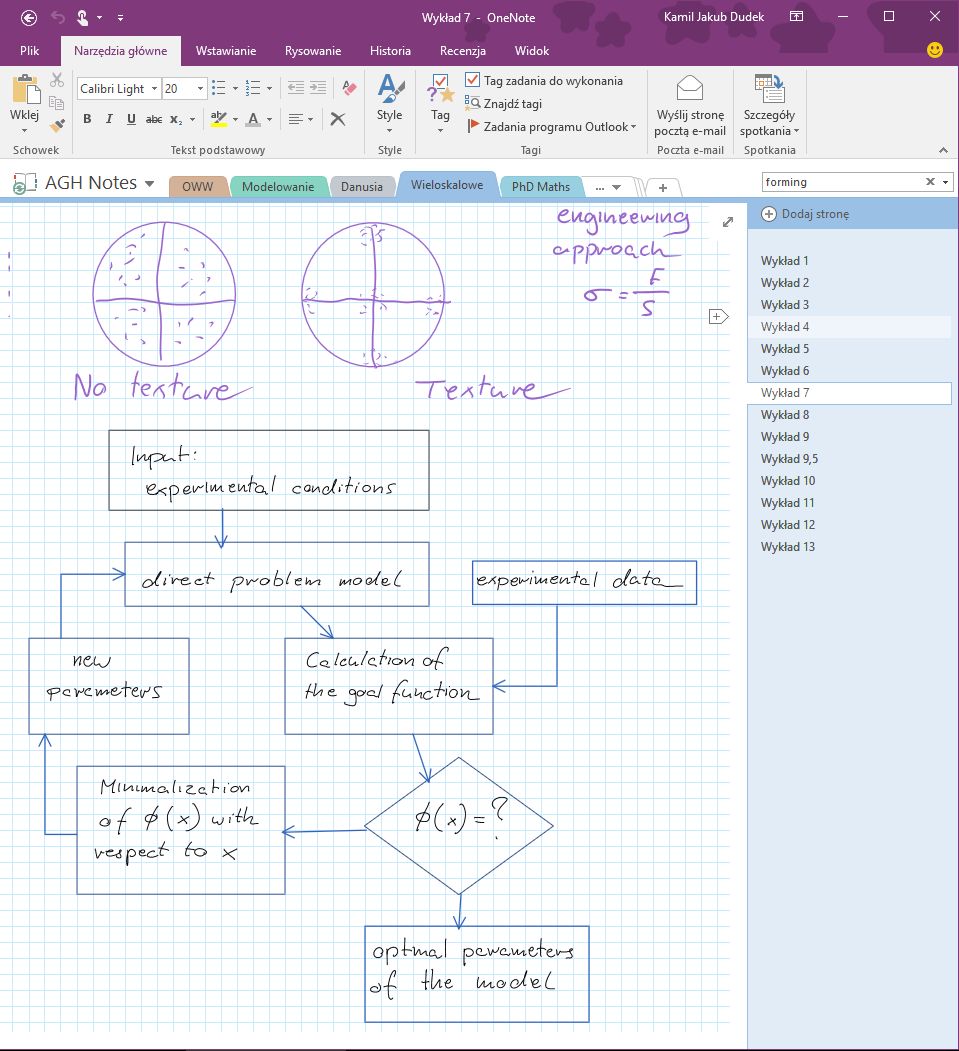Clear all formatting with the eraser icon

click(x=349, y=88)
